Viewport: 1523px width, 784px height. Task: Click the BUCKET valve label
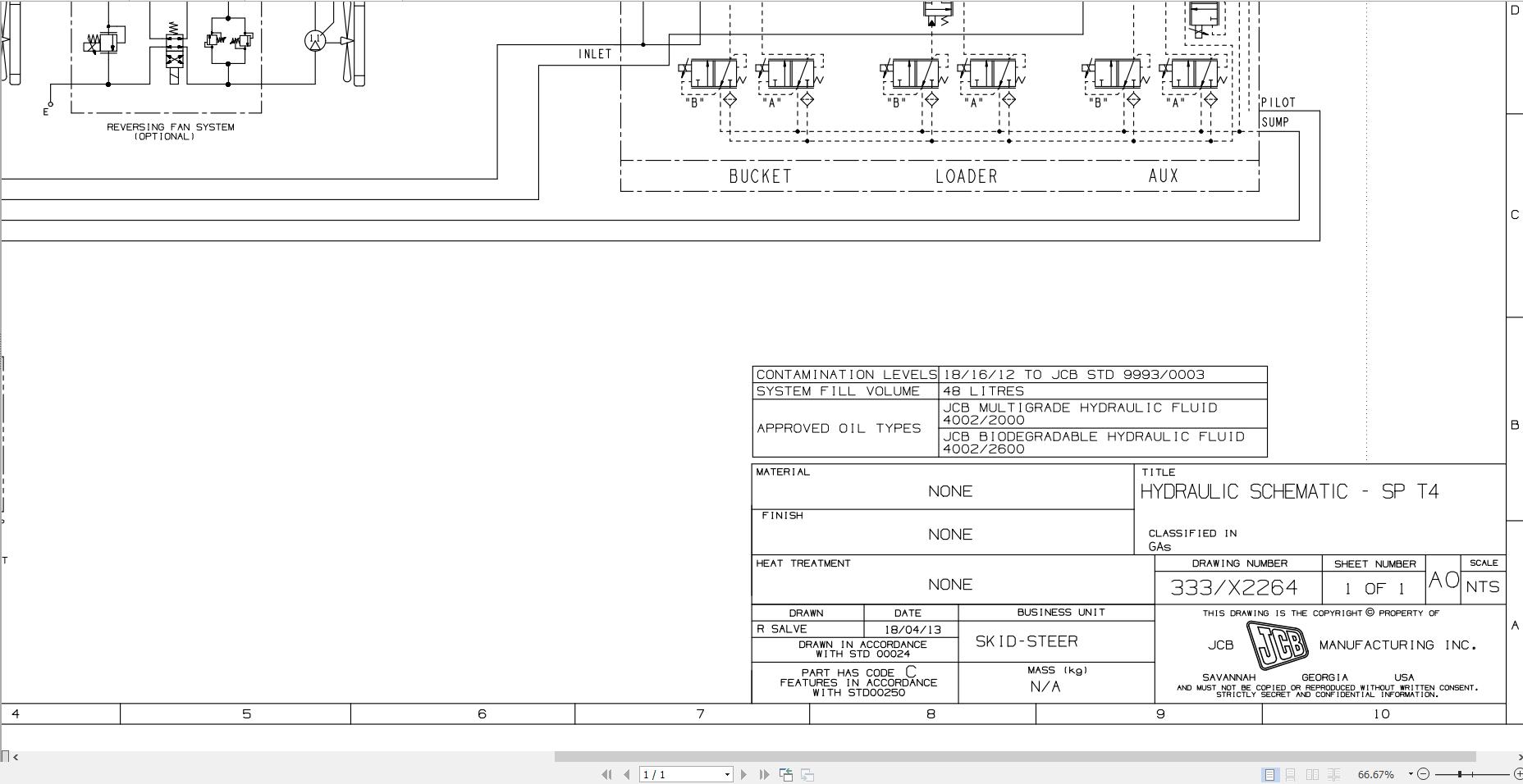pos(761,176)
